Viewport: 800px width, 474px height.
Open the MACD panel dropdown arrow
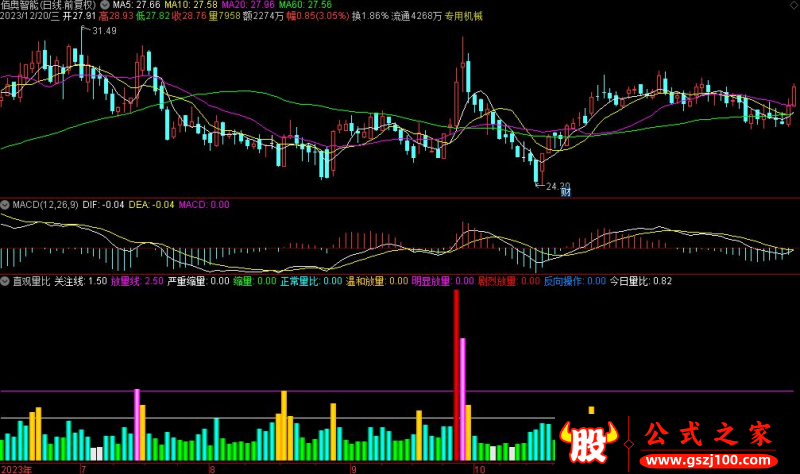click(5, 205)
